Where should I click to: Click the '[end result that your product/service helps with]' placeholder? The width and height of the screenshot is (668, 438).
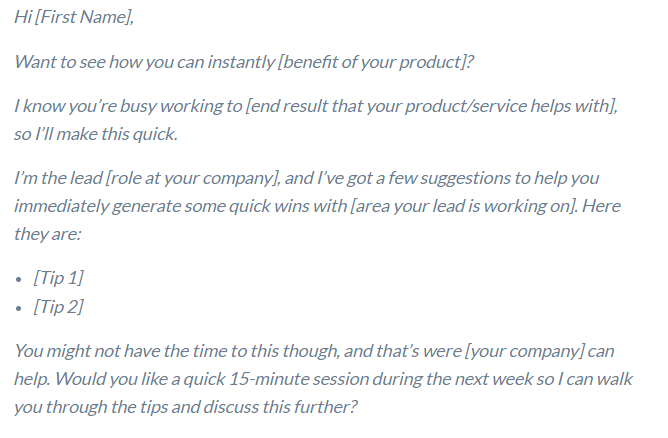click(x=431, y=106)
